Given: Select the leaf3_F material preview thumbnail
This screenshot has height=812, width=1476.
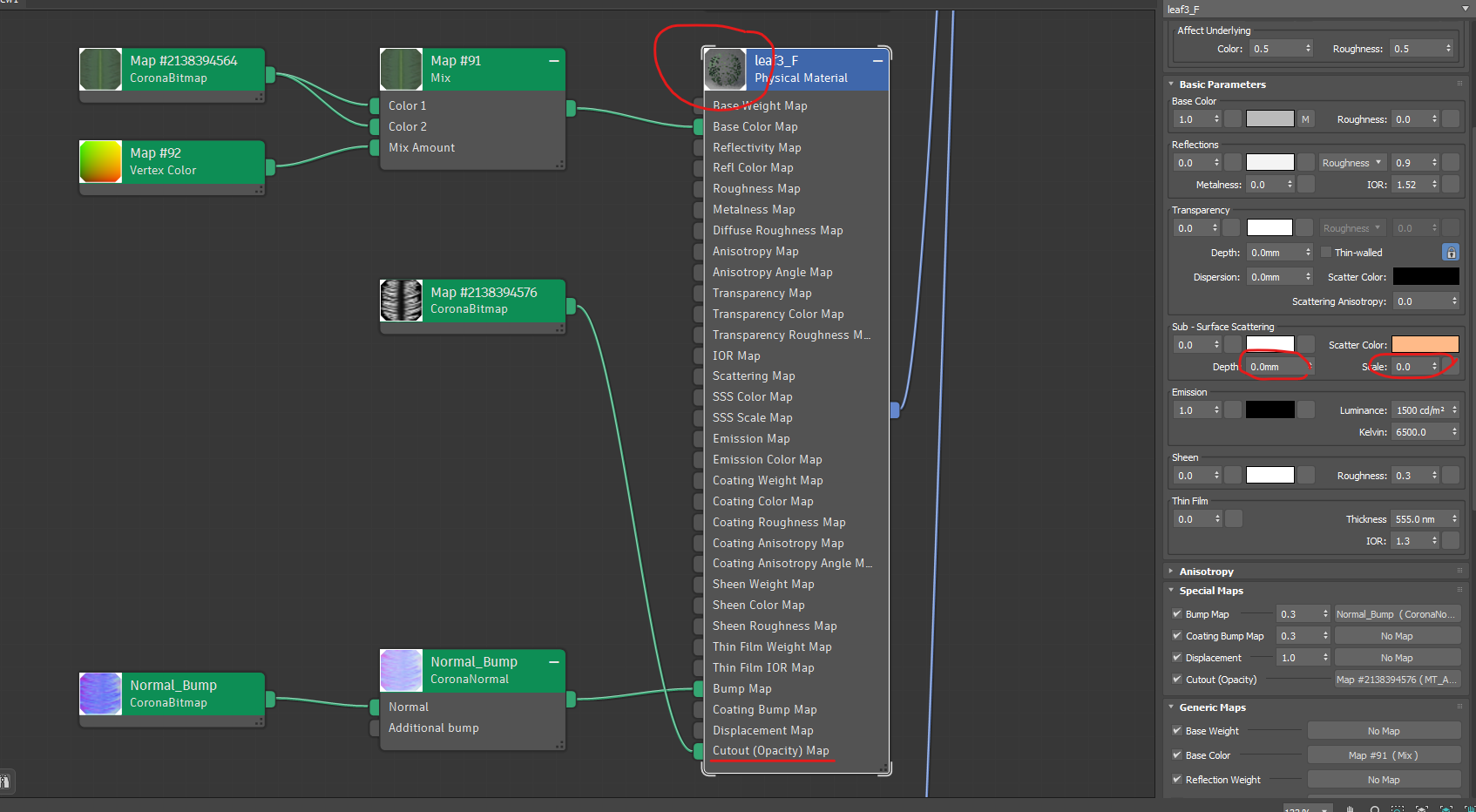Looking at the screenshot, I should [x=725, y=70].
